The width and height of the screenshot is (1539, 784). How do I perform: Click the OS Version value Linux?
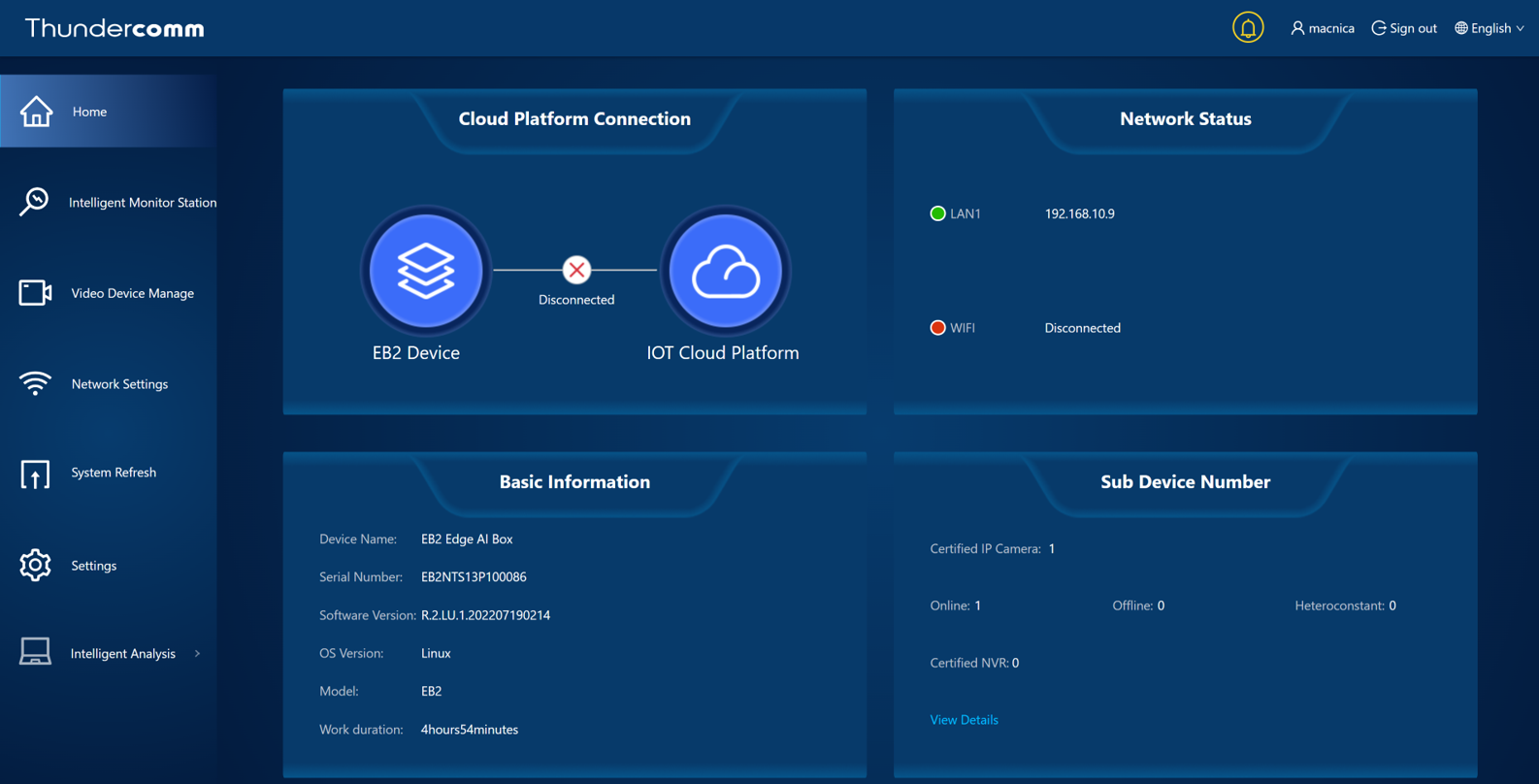click(x=436, y=653)
